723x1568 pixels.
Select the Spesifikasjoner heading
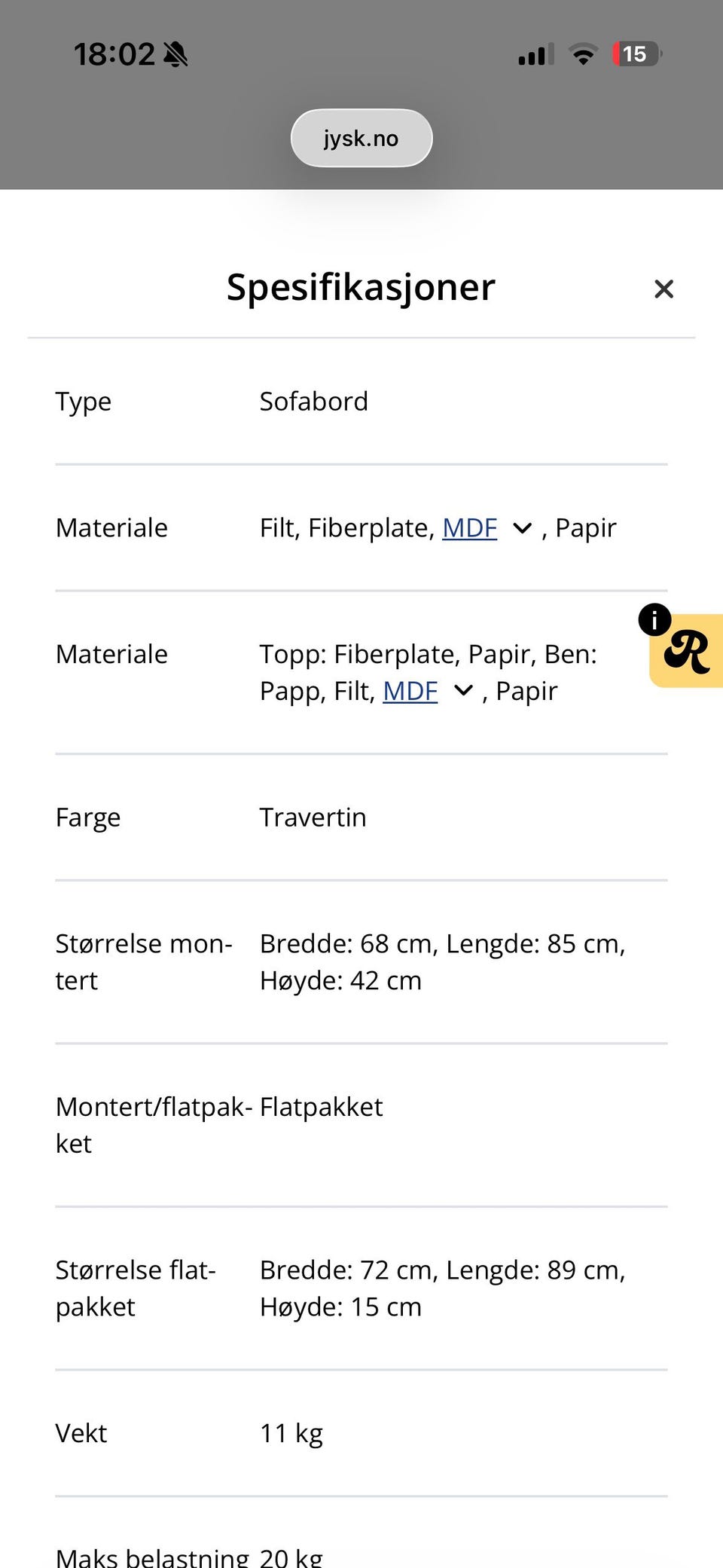tap(361, 287)
